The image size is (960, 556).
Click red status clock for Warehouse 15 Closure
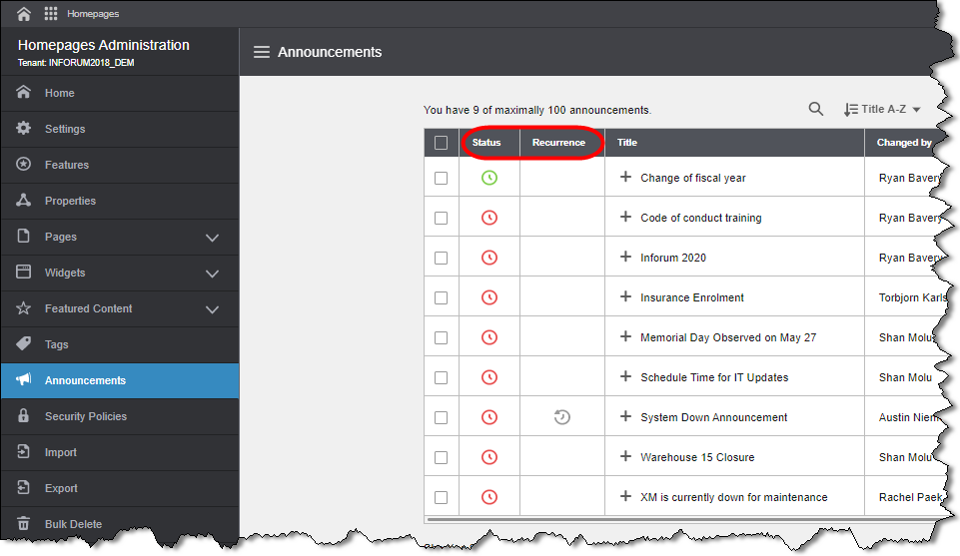[x=489, y=457]
